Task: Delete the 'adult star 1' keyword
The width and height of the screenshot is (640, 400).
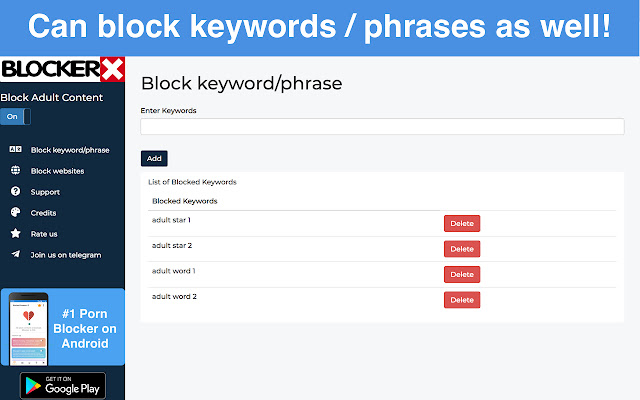Action: click(461, 223)
